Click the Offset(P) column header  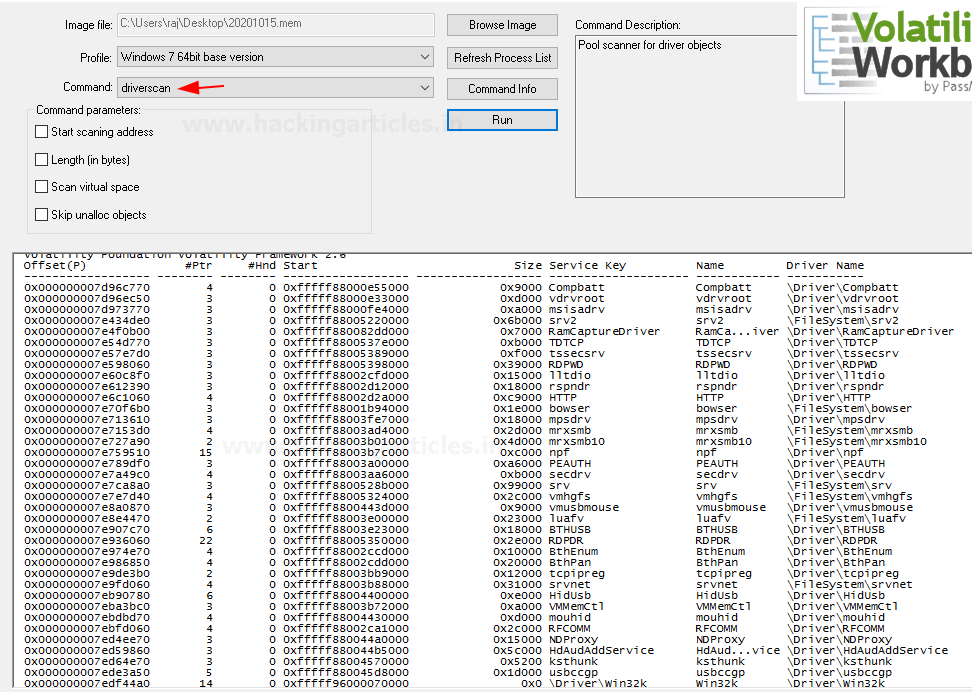point(55,265)
